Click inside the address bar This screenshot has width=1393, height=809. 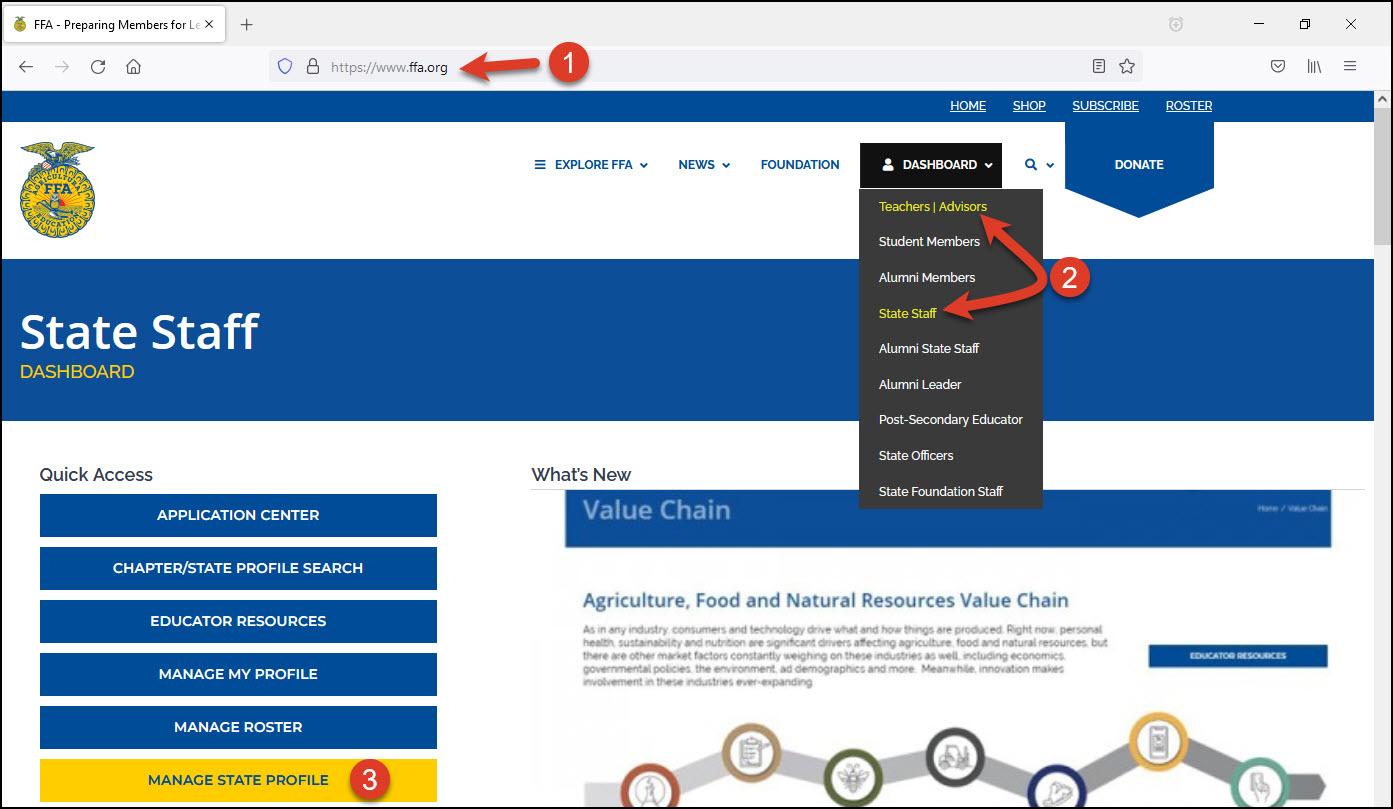[x=600, y=66]
